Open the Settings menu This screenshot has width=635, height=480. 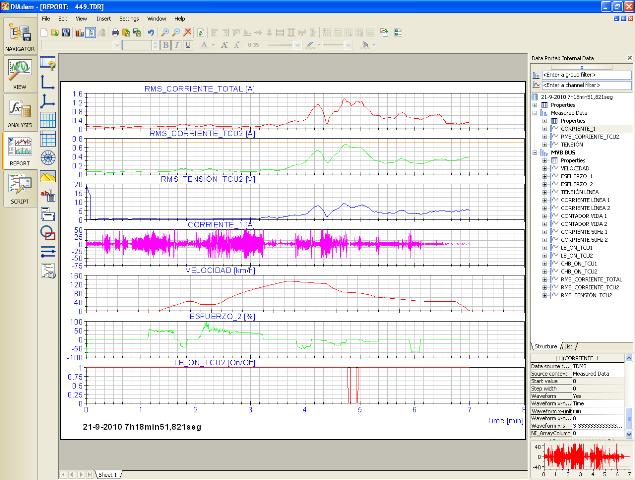click(x=129, y=19)
